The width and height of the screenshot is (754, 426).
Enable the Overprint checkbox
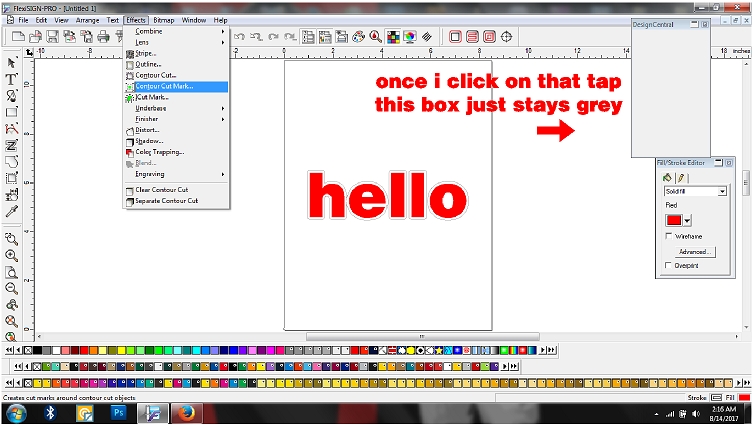(x=668, y=265)
